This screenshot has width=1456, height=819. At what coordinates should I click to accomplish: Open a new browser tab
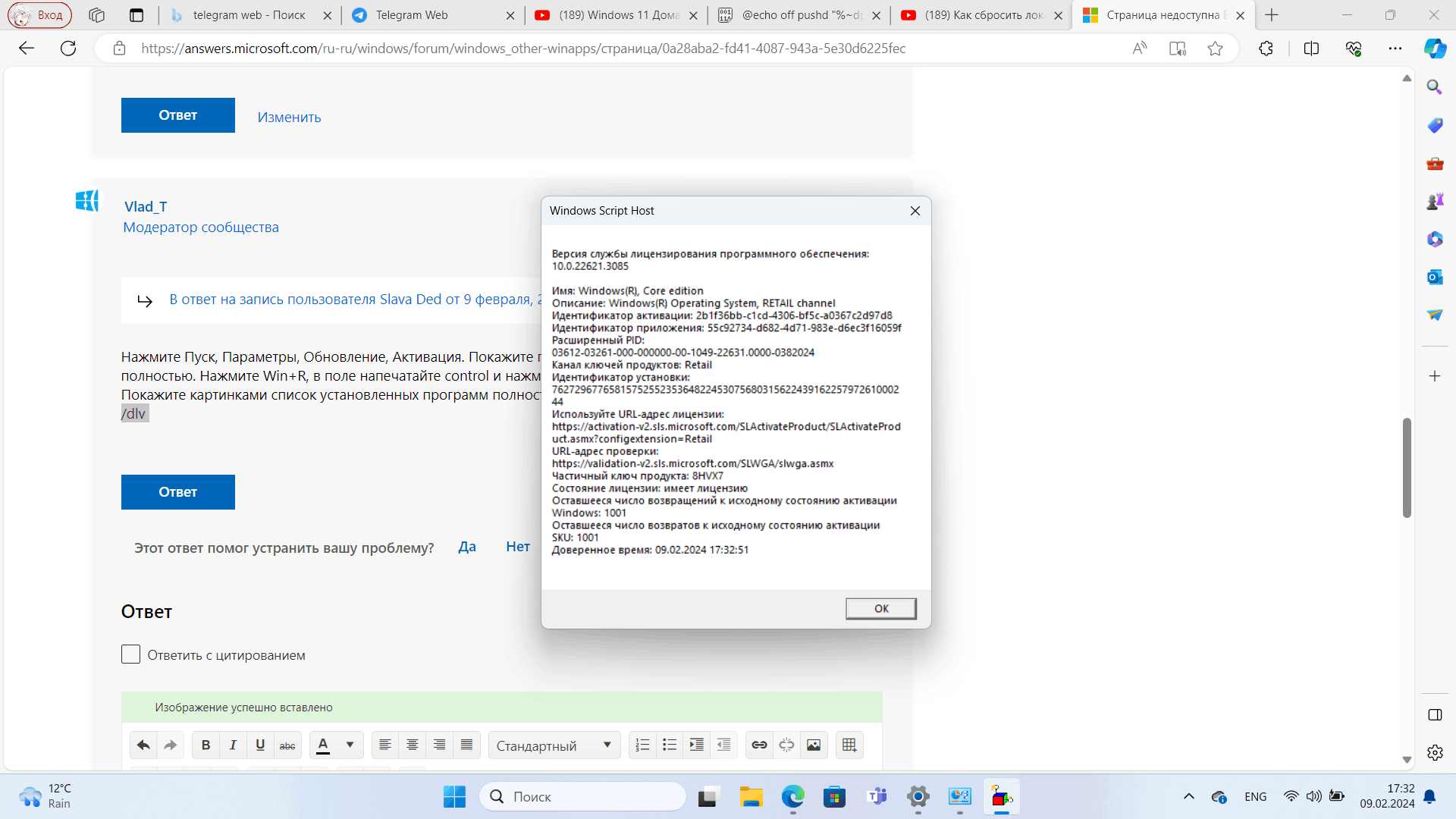click(x=1272, y=15)
